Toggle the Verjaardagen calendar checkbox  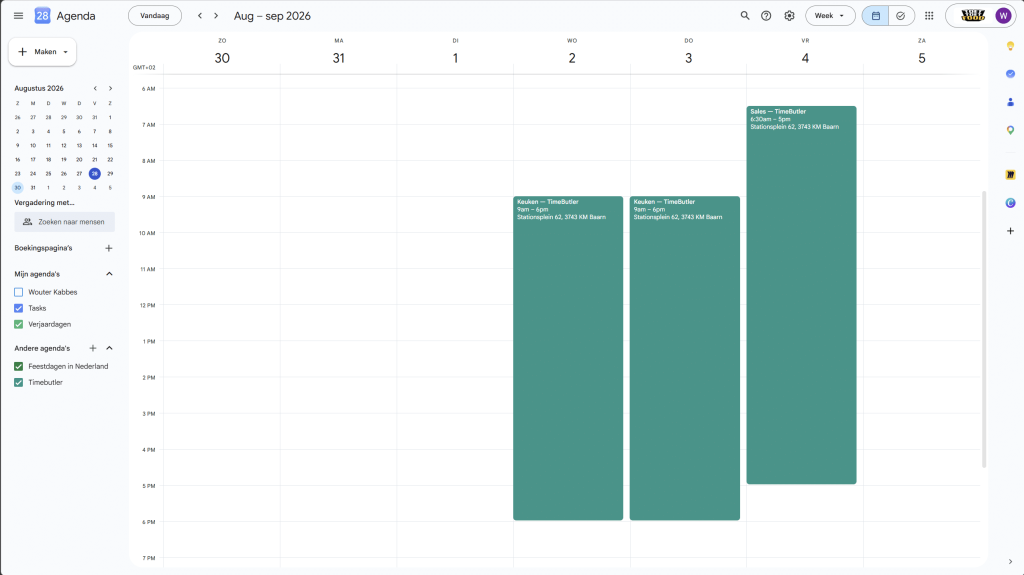point(18,324)
